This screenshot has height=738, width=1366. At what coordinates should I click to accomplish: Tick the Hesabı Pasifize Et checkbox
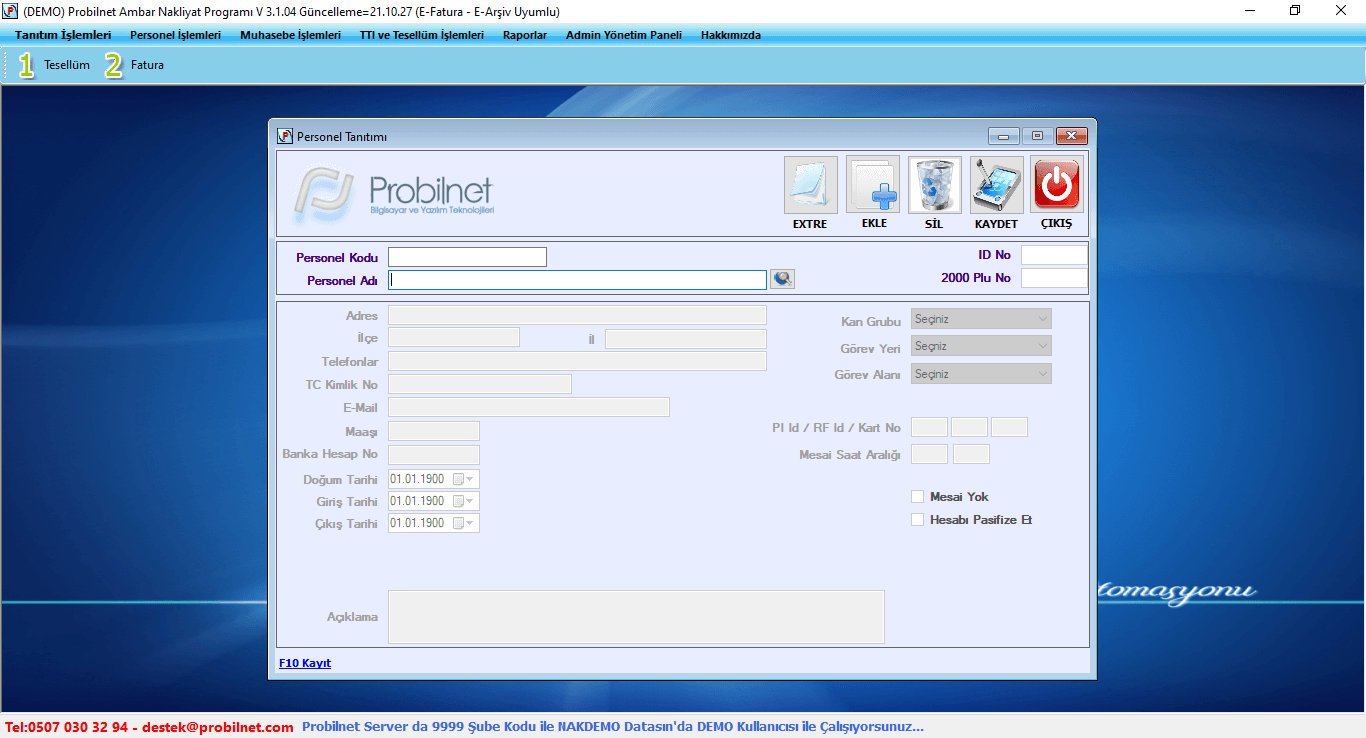[918, 520]
